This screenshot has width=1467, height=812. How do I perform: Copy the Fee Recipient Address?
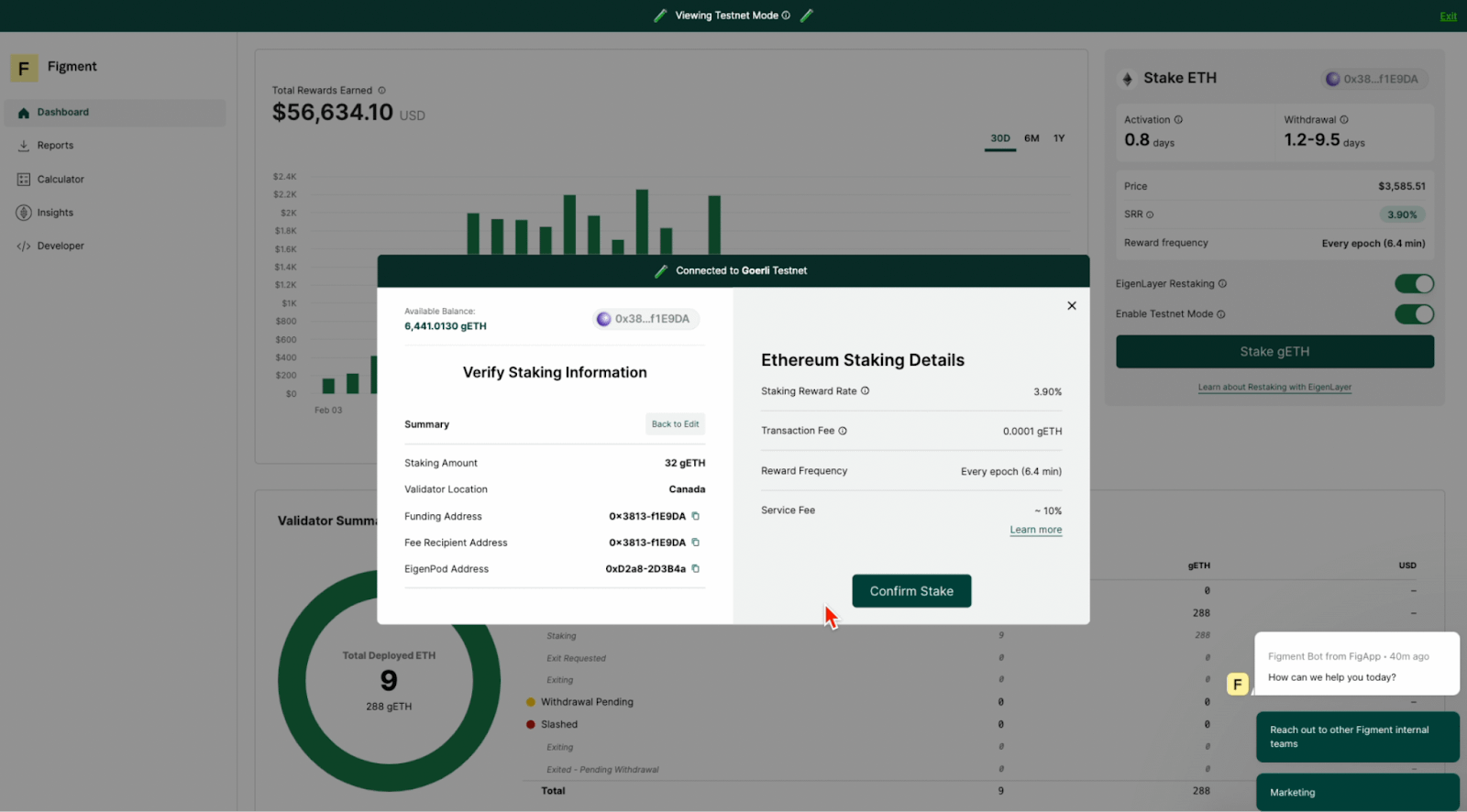695,543
